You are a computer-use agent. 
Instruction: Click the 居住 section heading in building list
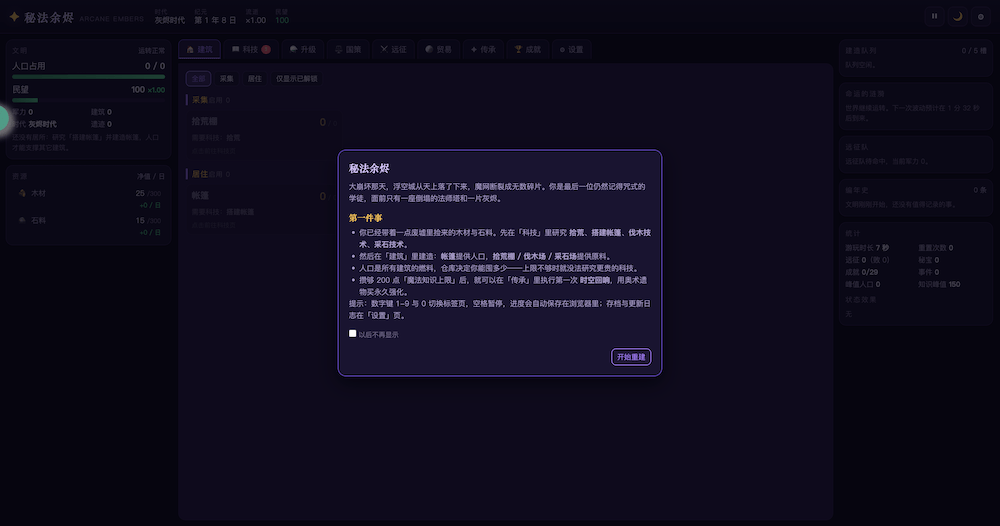(200, 174)
